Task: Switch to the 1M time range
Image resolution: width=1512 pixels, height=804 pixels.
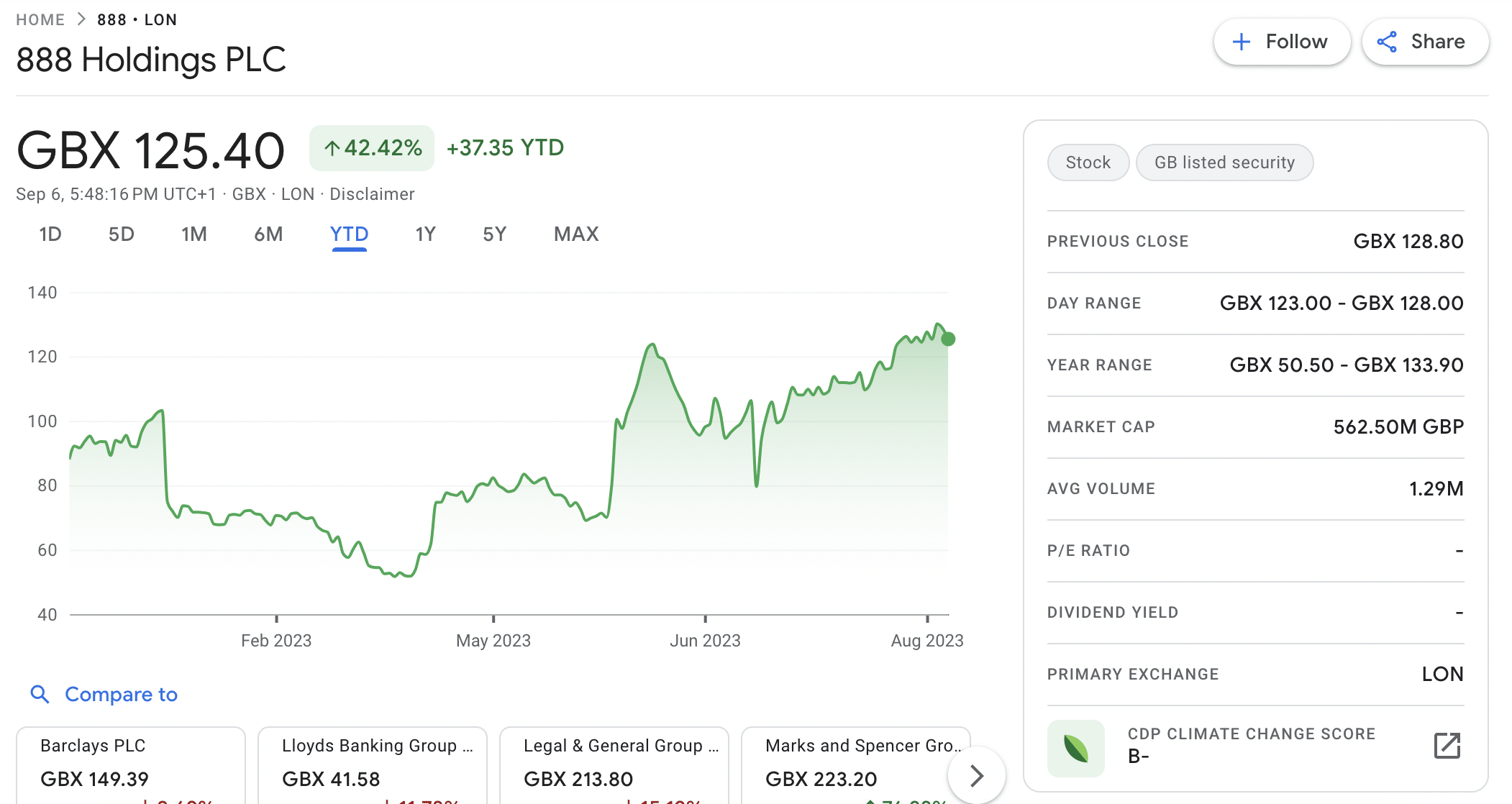Action: click(x=194, y=234)
